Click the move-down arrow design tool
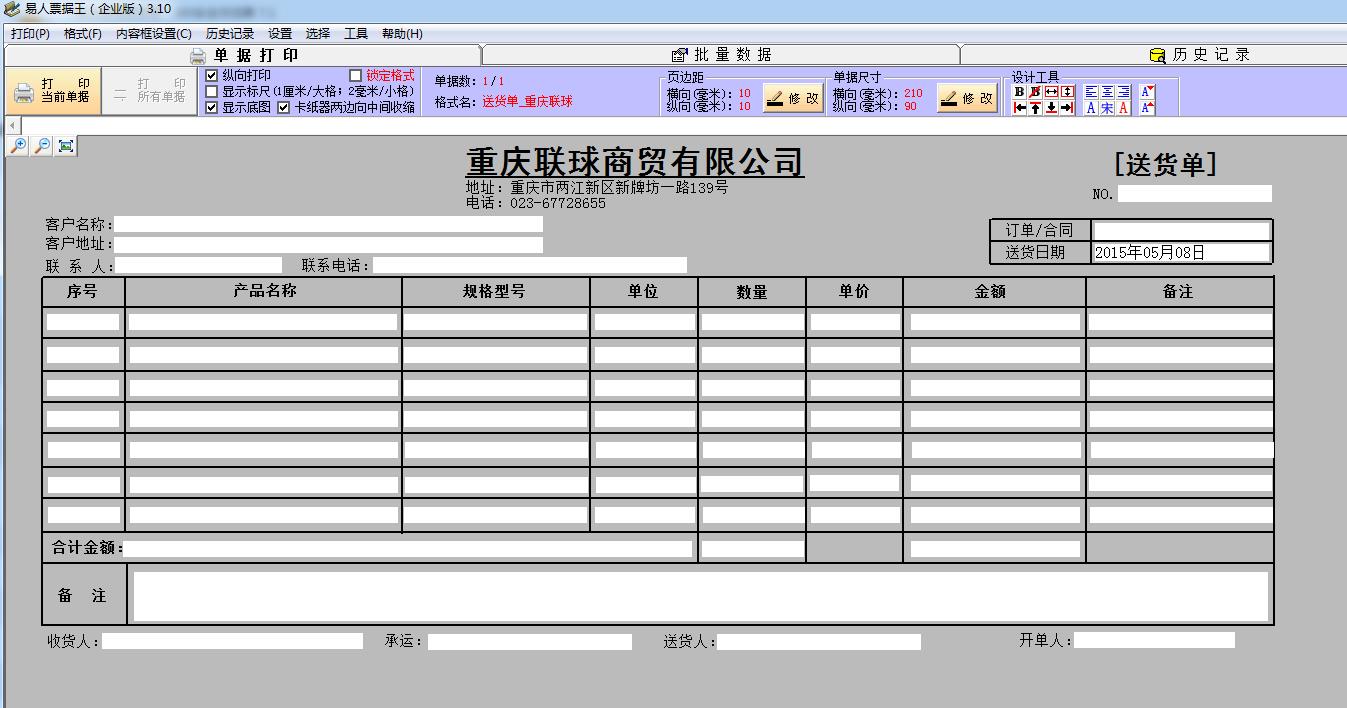 [1051, 108]
